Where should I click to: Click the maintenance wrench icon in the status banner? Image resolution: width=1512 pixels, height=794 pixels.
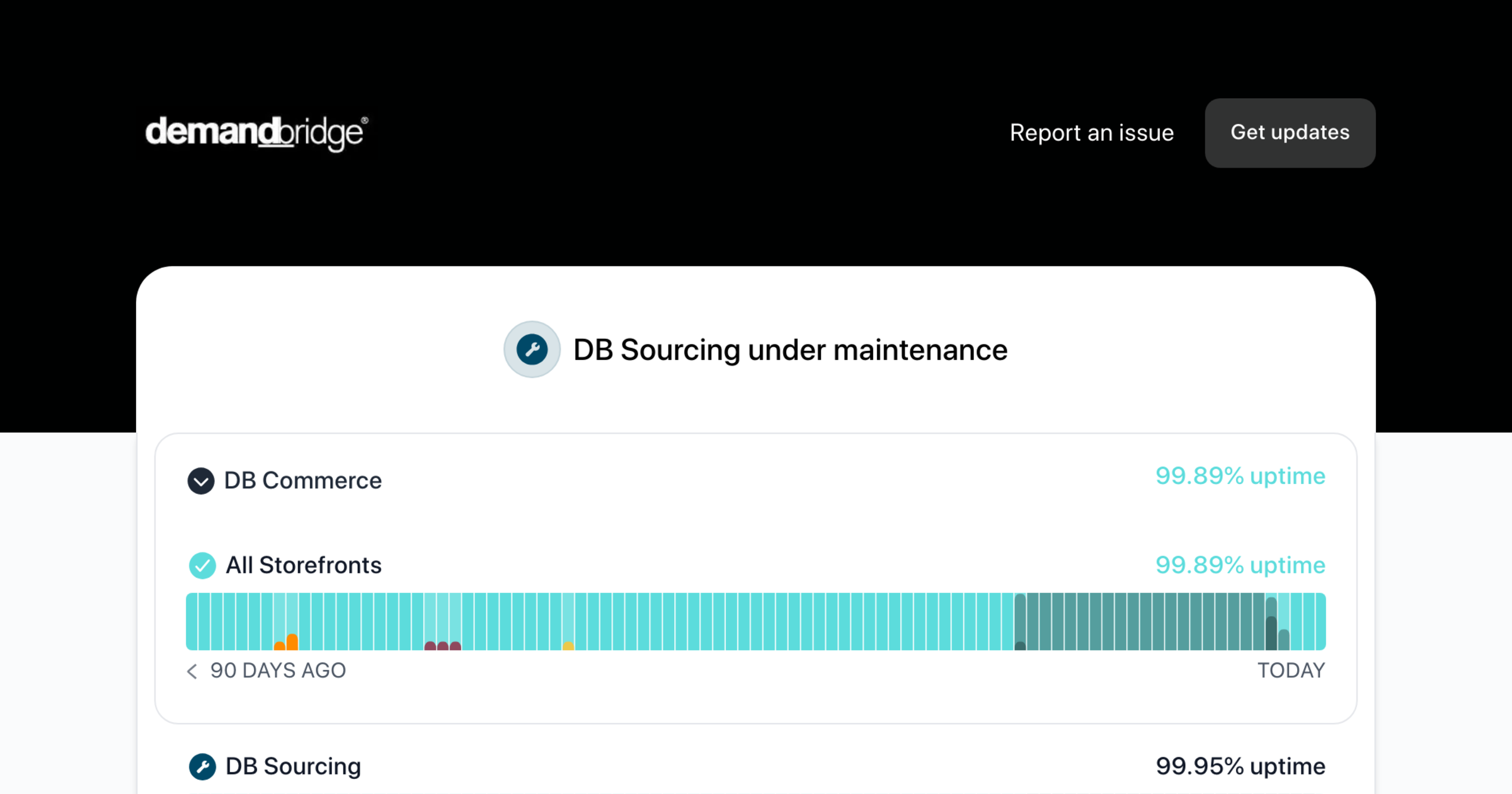click(x=532, y=350)
